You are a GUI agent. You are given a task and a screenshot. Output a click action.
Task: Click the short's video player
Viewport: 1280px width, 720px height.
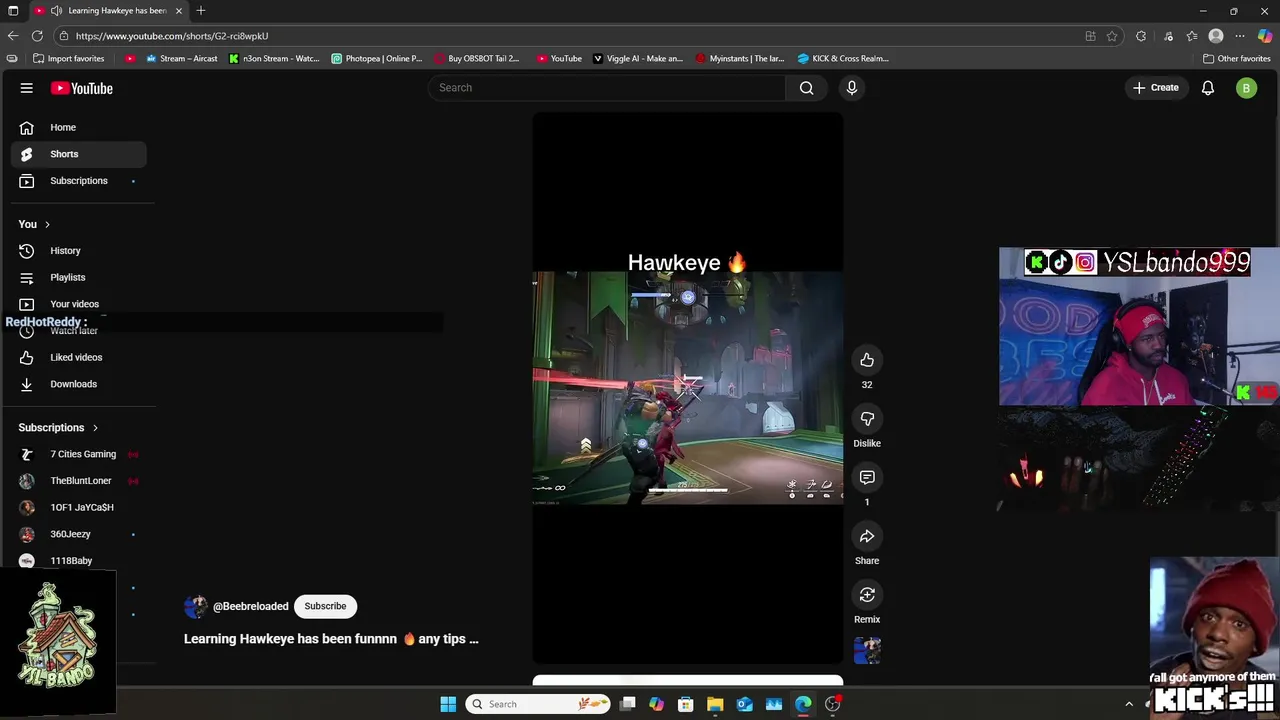[x=688, y=388]
